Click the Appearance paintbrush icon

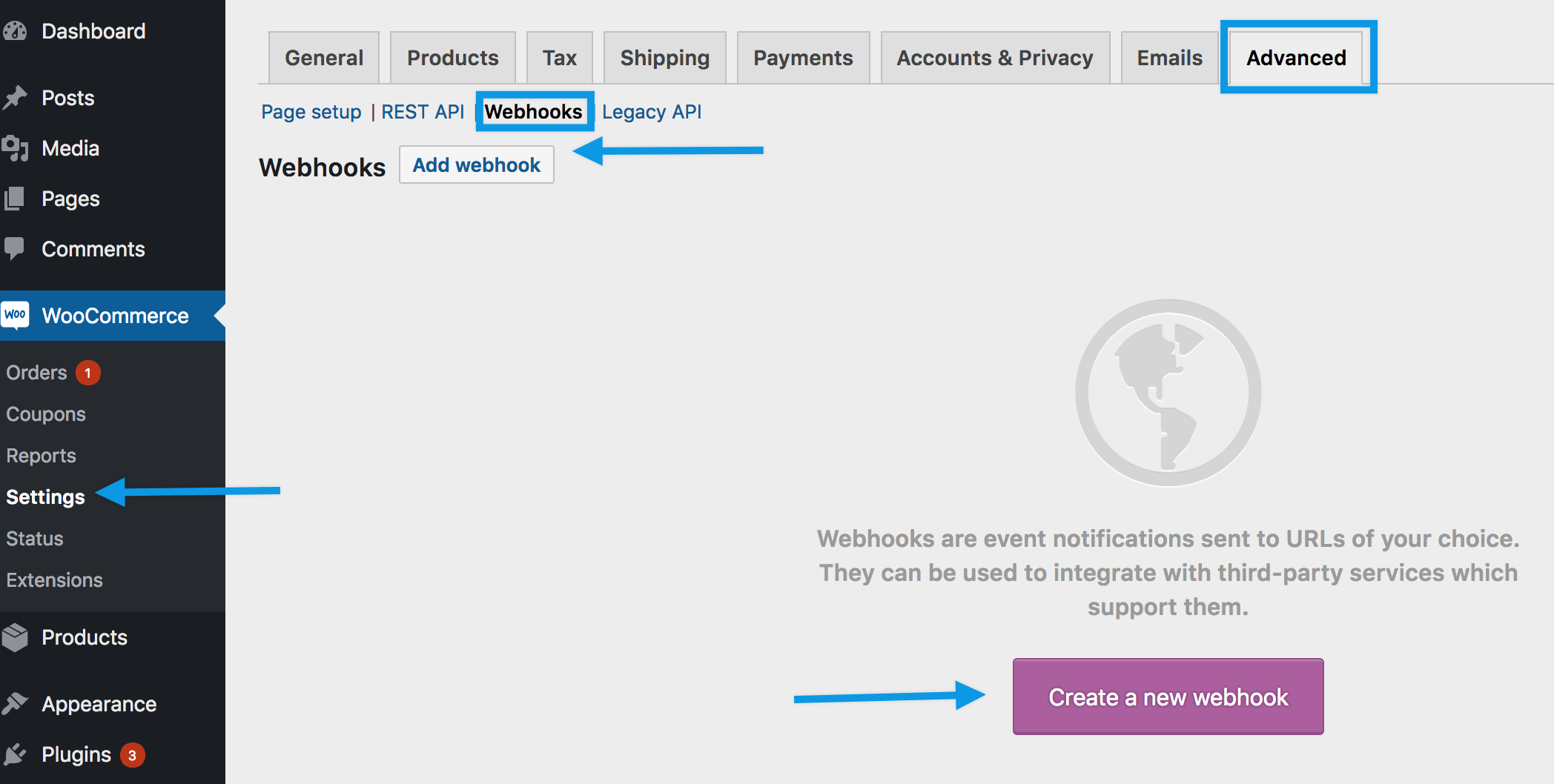15,703
